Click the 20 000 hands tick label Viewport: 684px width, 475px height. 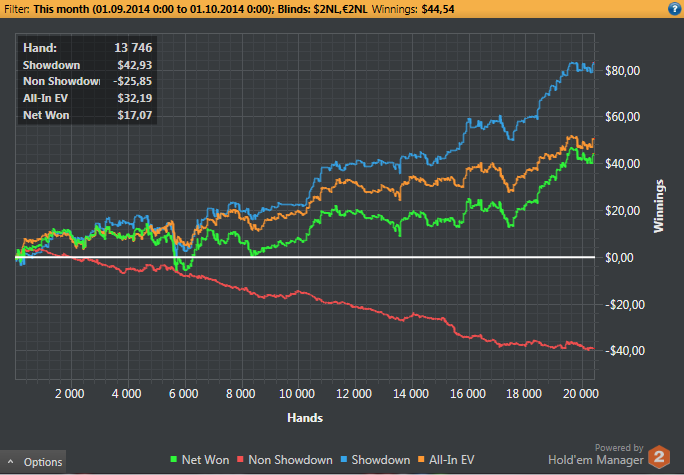coord(581,394)
